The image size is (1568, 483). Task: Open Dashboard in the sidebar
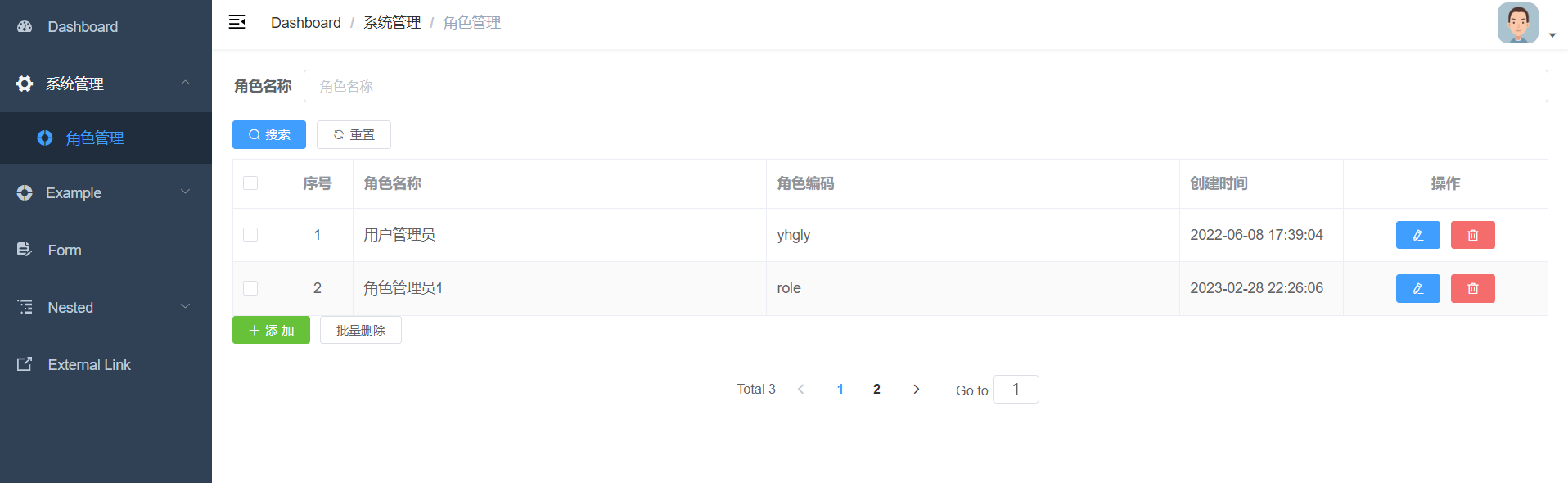coord(106,27)
